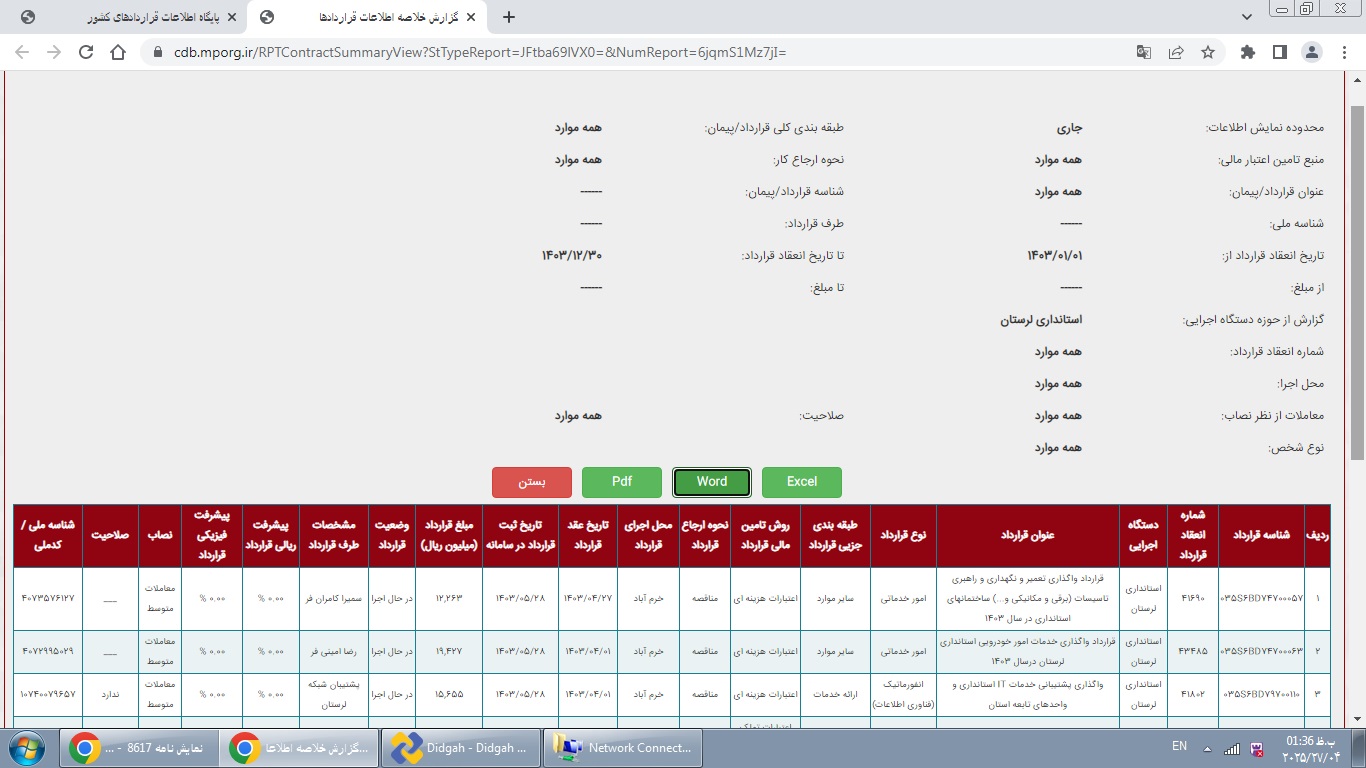Click the جاری display range value
Image resolution: width=1366 pixels, height=768 pixels.
(1069, 128)
